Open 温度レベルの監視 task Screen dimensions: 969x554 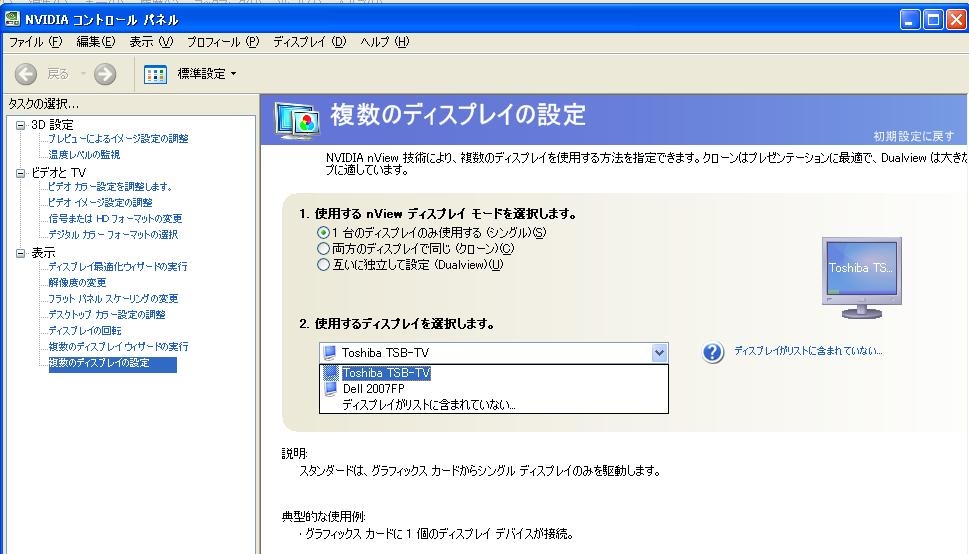tap(84, 155)
